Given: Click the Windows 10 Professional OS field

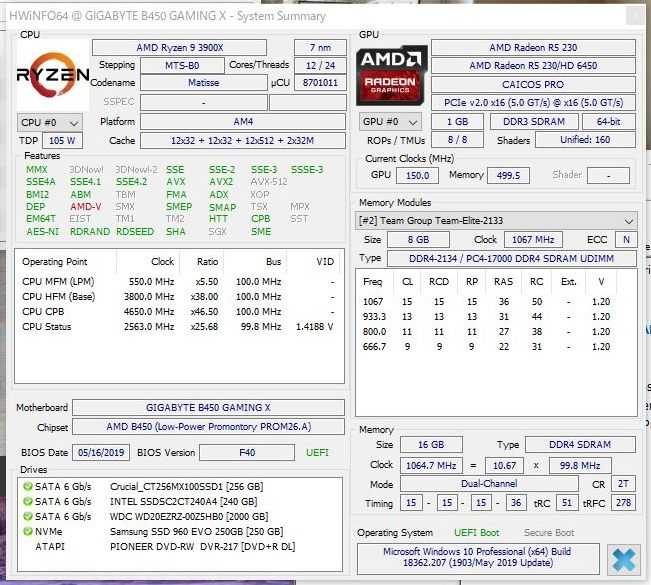Looking at the screenshot, I should click(x=478, y=557).
